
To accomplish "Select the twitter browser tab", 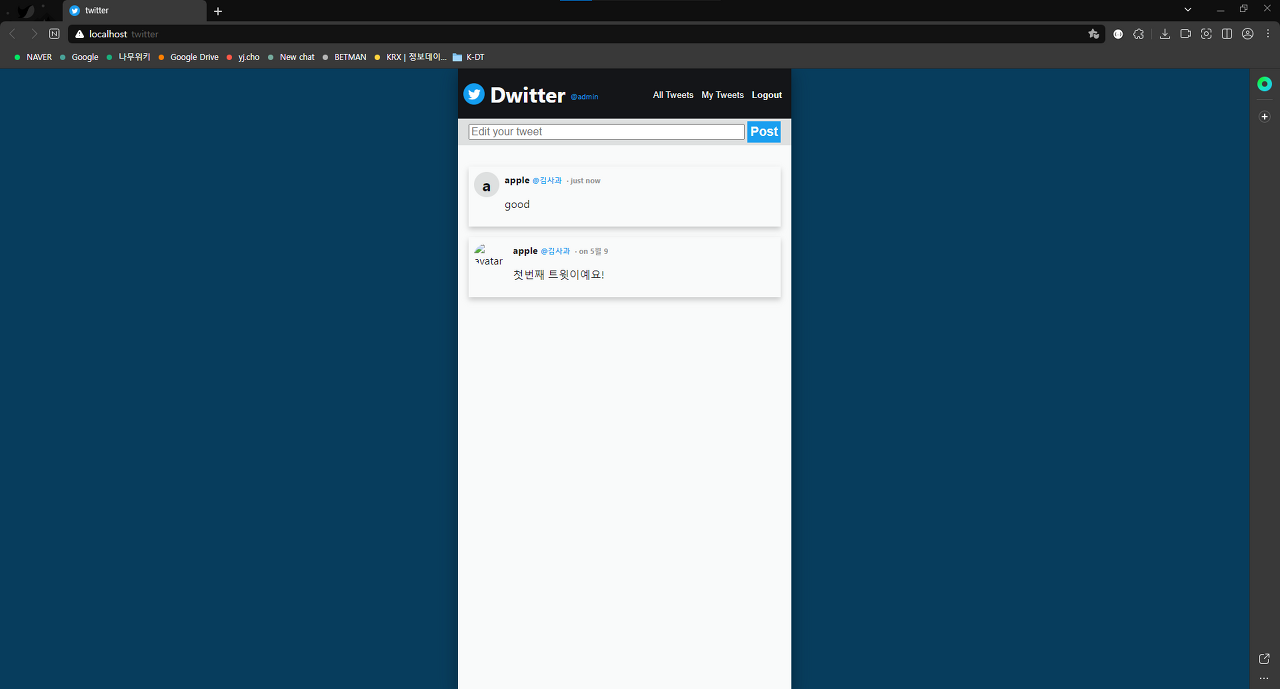I will pos(134,10).
